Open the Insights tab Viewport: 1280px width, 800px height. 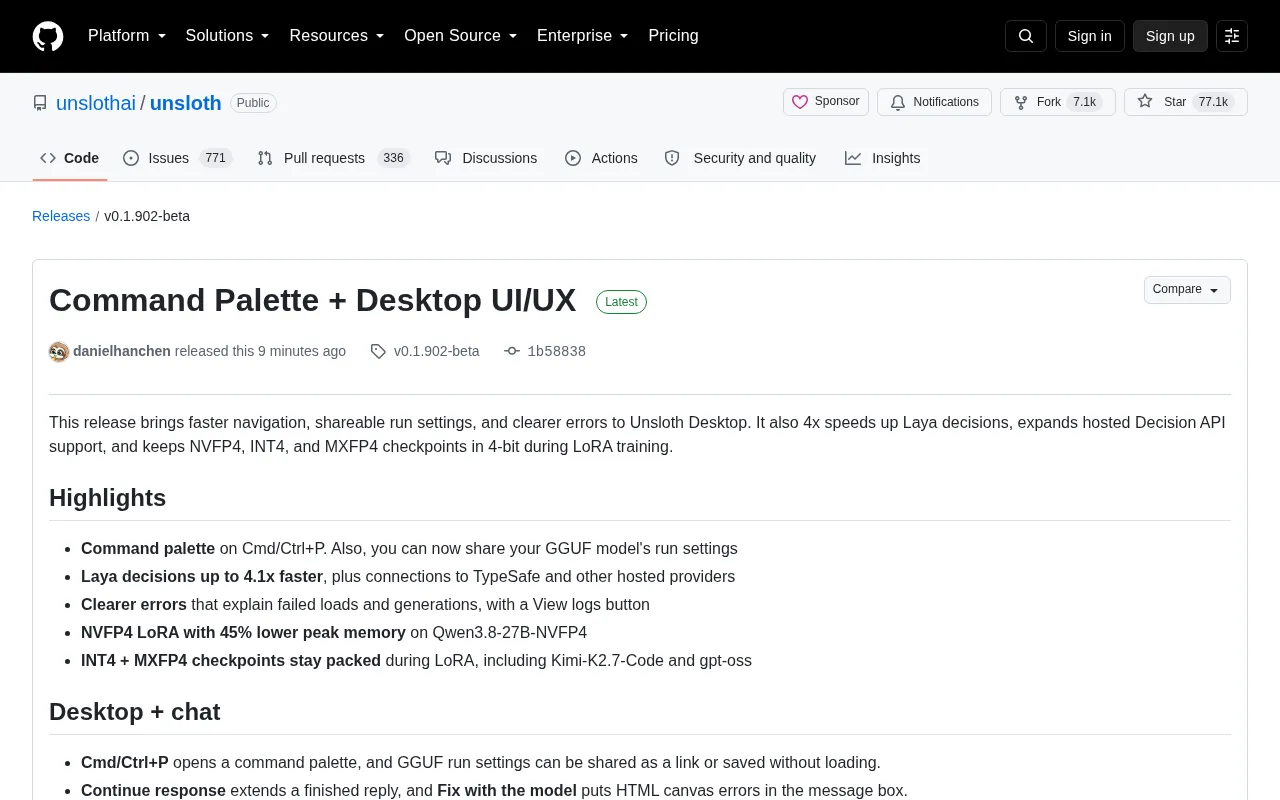point(882,158)
